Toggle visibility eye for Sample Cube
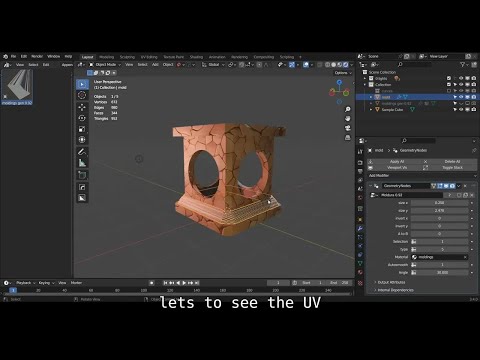The height and width of the screenshot is (360, 480). (461, 109)
